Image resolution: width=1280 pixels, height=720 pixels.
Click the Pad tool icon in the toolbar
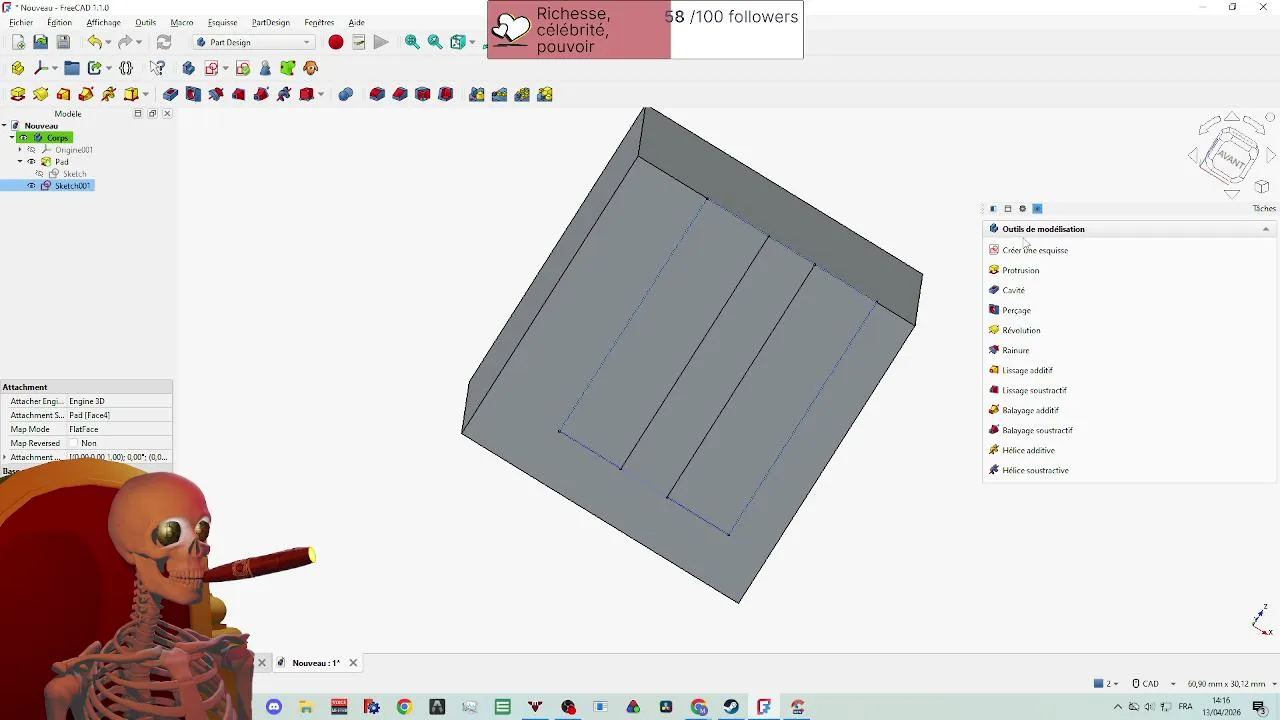coord(18,94)
